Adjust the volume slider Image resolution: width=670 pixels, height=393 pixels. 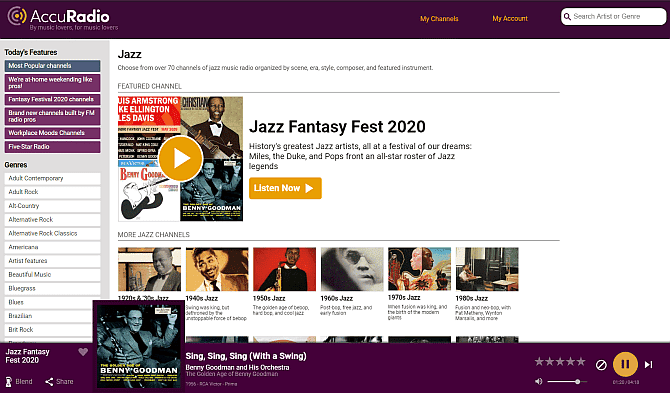pos(567,381)
